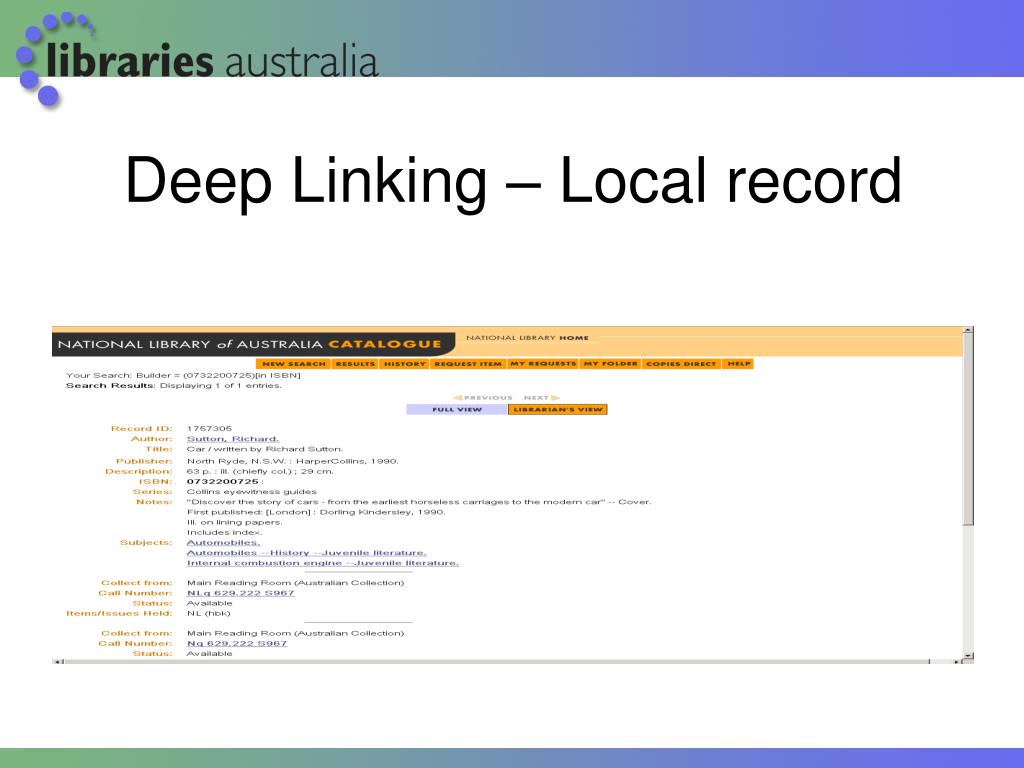This screenshot has height=768, width=1024.
Task: Open author link Sutton, Richard
Action: pos(232,439)
